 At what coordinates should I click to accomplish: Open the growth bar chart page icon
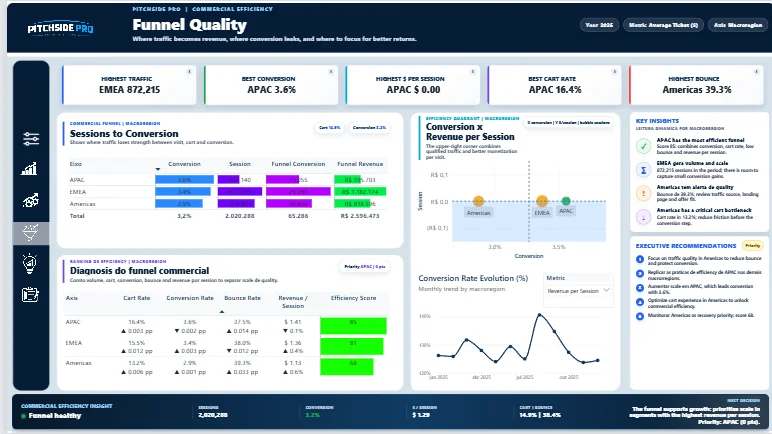click(30, 169)
